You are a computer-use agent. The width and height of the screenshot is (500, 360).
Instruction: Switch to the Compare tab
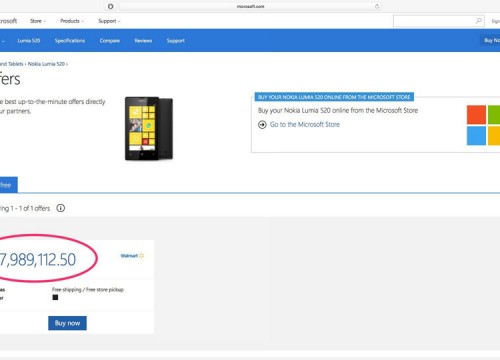(110, 41)
